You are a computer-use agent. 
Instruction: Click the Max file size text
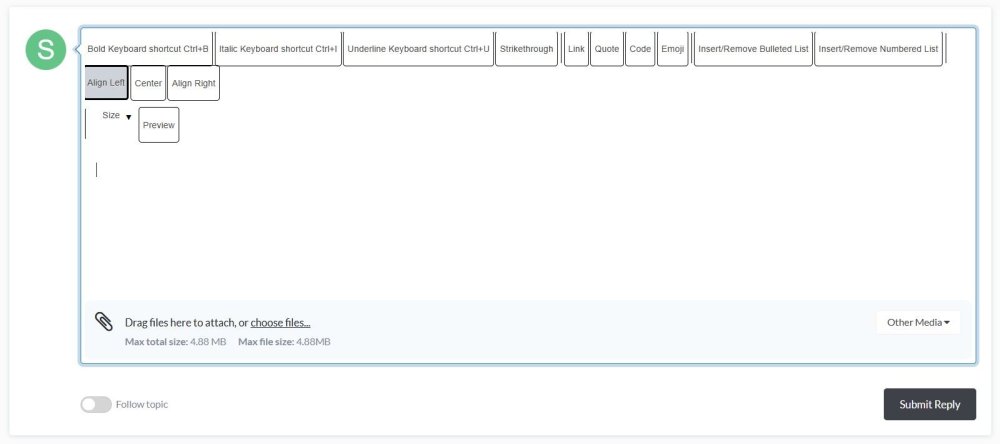(284, 342)
